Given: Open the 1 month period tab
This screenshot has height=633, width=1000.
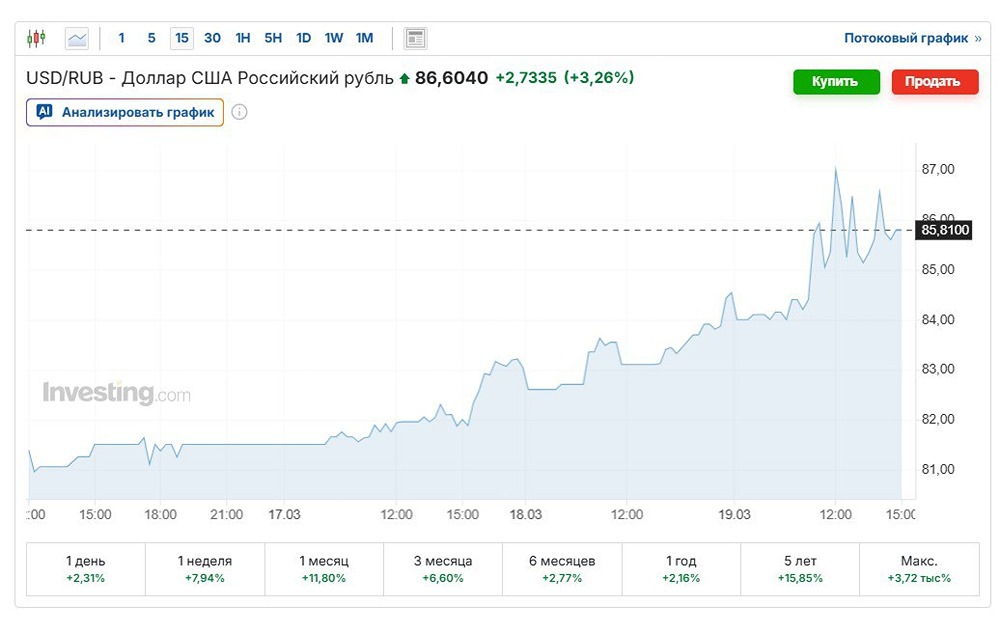Looking at the screenshot, I should tap(324, 569).
